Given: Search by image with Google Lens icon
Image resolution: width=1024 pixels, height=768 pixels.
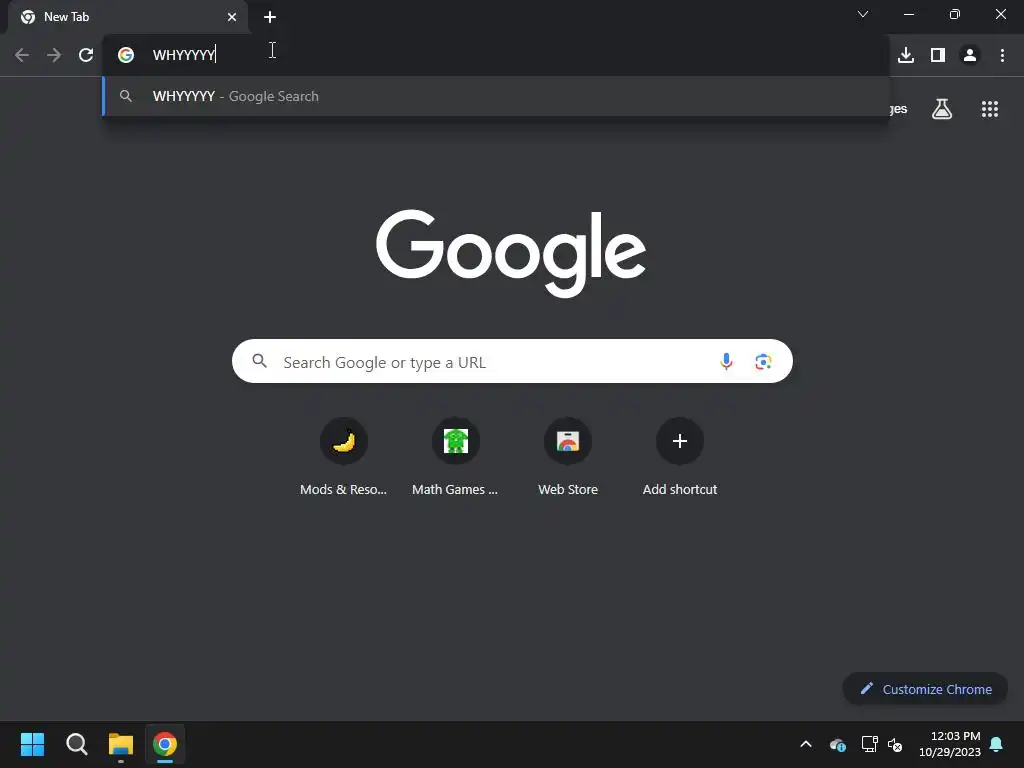Looking at the screenshot, I should (x=763, y=361).
